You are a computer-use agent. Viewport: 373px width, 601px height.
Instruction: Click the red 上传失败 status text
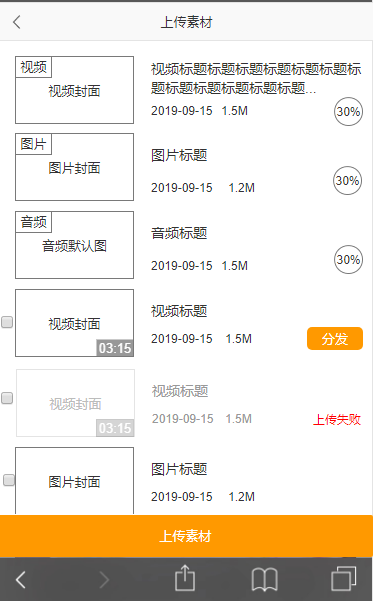coord(337,420)
